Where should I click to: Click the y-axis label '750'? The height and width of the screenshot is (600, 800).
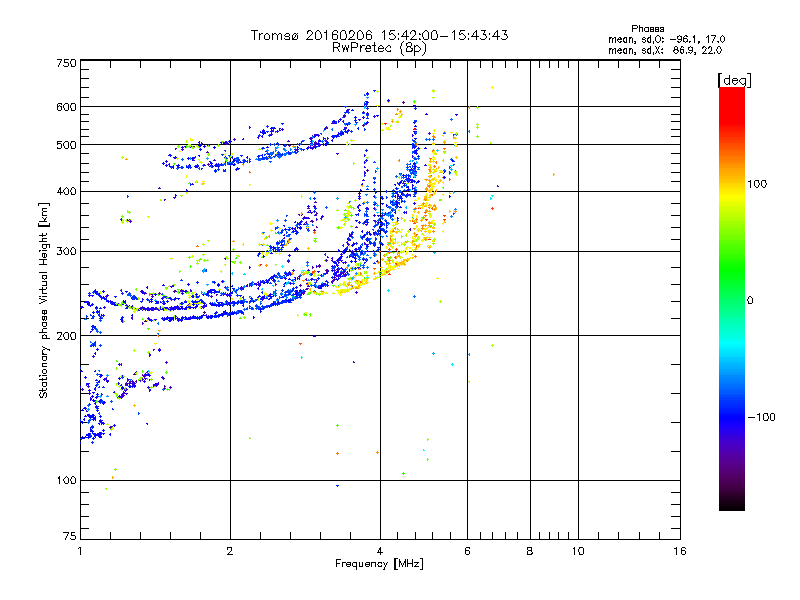[66, 63]
